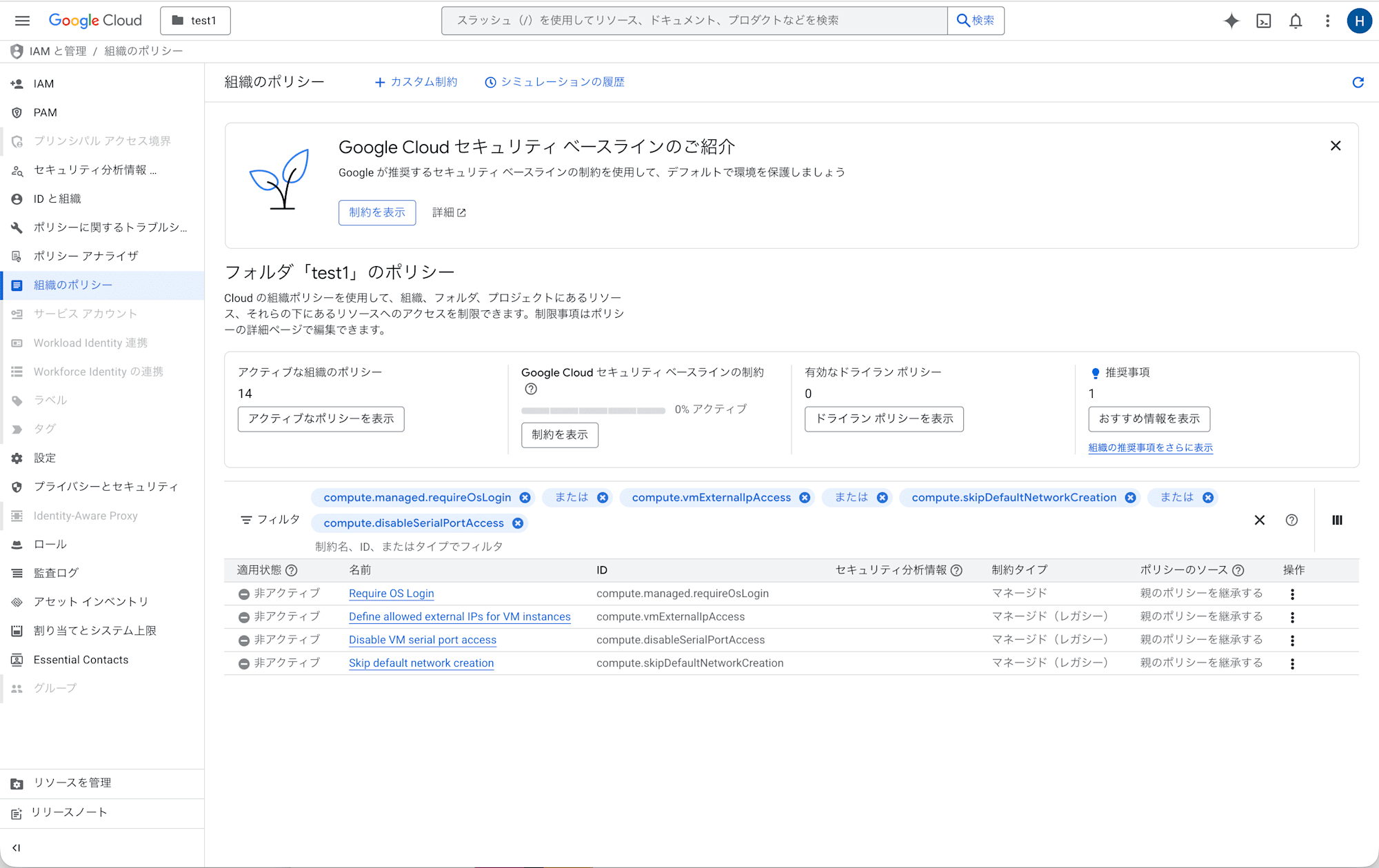Refresh the 組織のポリシー page
The width and height of the screenshot is (1379, 868).
tap(1358, 82)
